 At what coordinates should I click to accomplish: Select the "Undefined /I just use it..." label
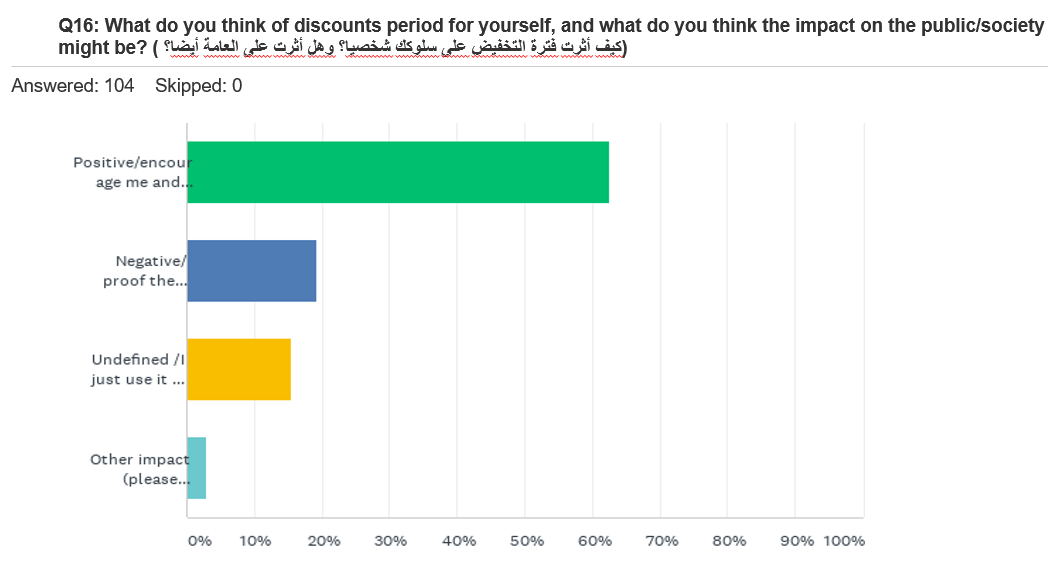click(x=138, y=369)
